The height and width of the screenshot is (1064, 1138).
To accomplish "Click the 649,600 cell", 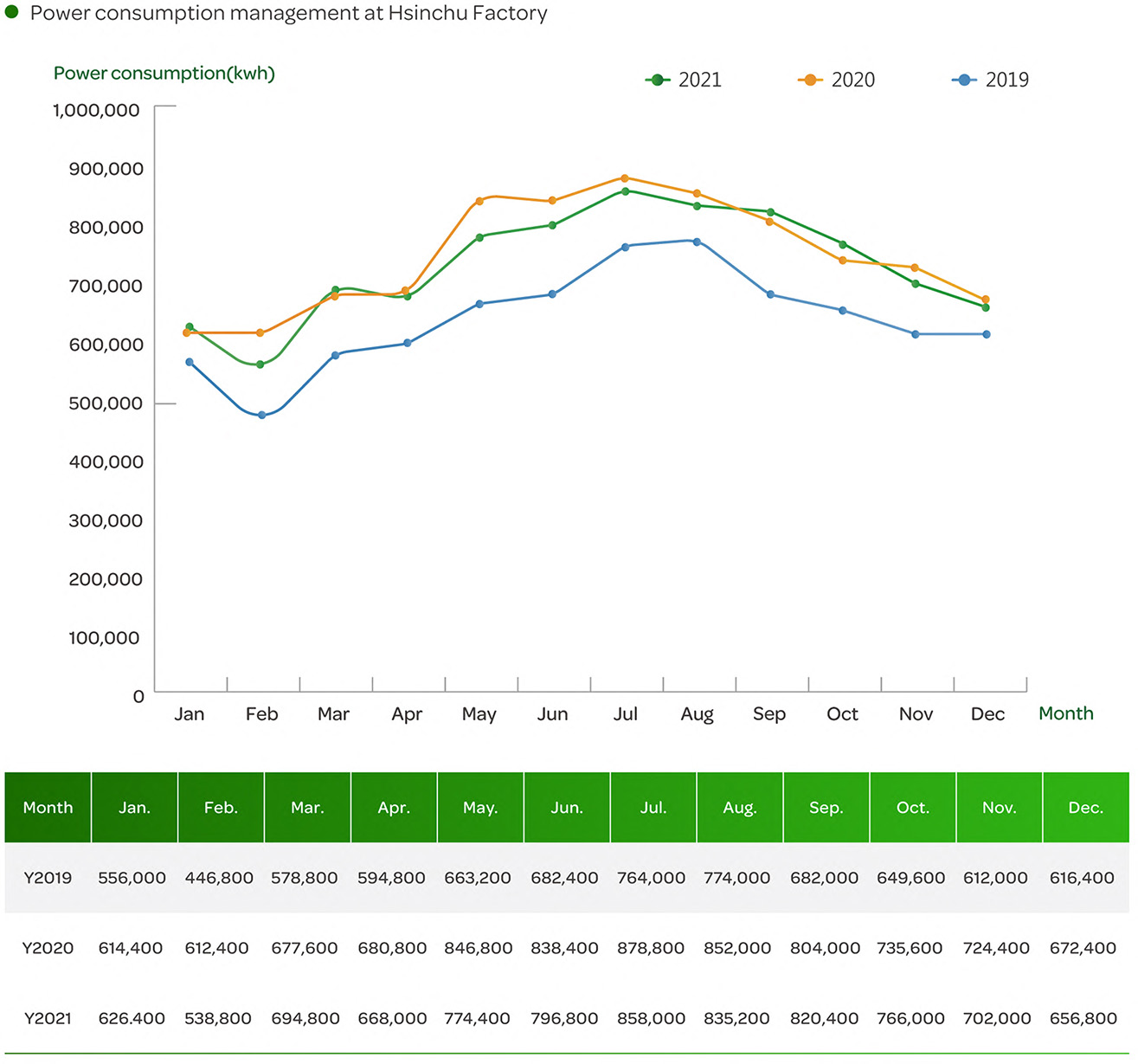I will (x=911, y=878).
